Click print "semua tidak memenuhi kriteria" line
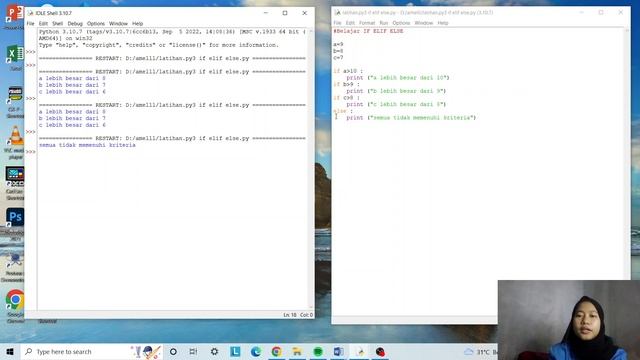 411,118
